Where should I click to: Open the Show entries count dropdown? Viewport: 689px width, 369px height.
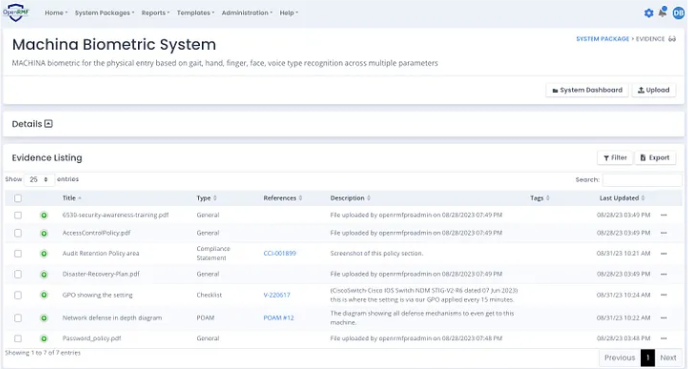(39, 180)
